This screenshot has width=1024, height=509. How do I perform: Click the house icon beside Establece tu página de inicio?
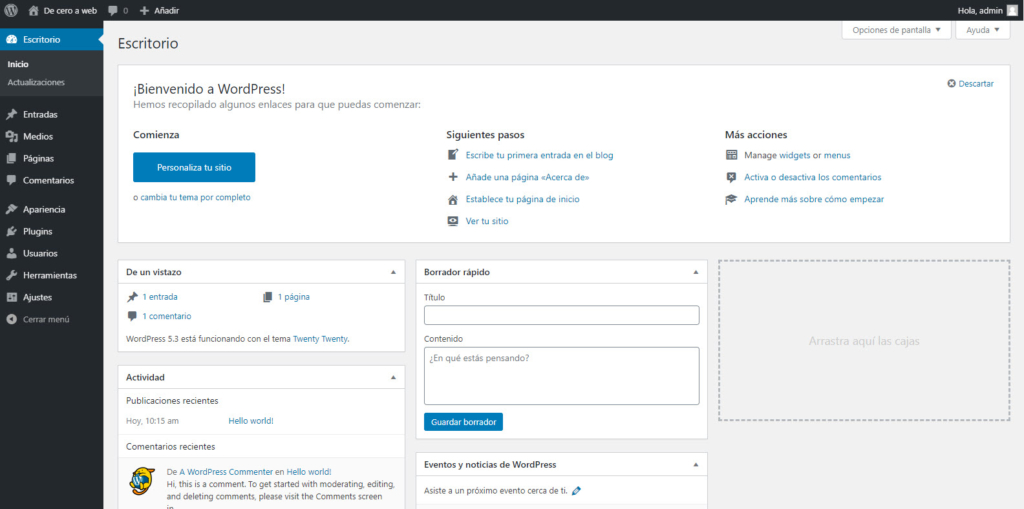(x=453, y=199)
